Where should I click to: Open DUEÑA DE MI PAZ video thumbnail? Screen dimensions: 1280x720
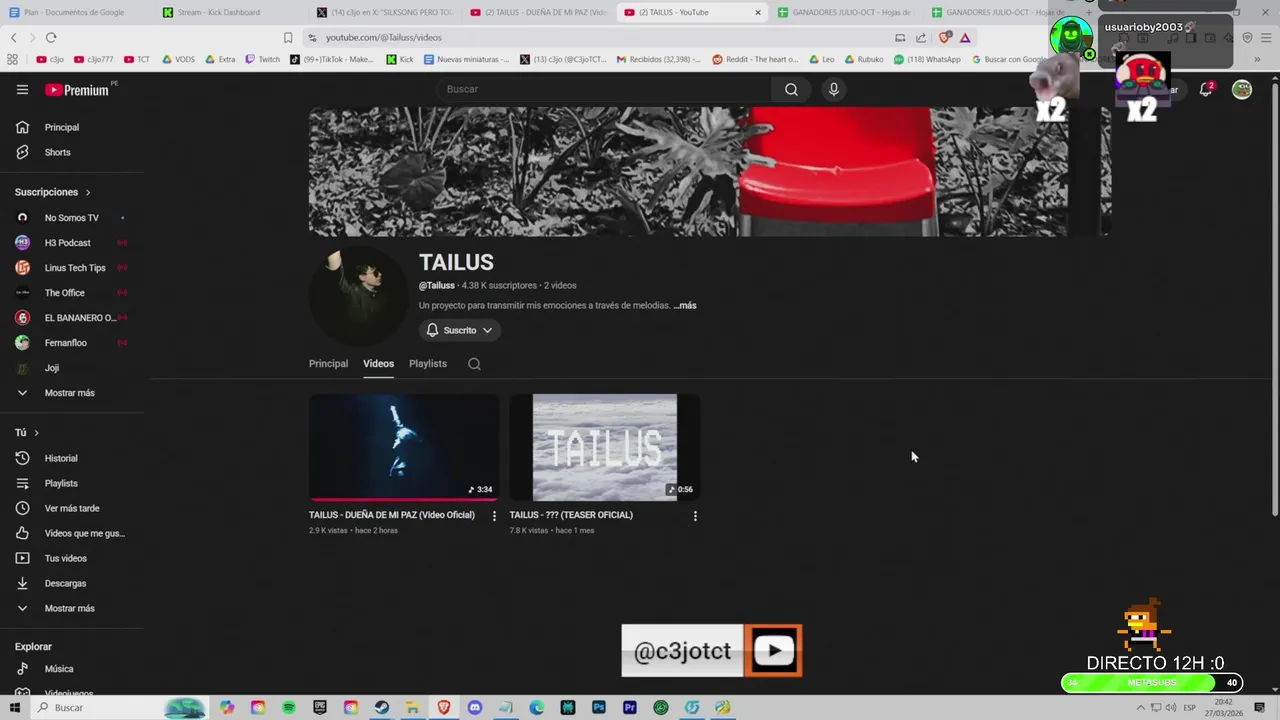point(404,447)
